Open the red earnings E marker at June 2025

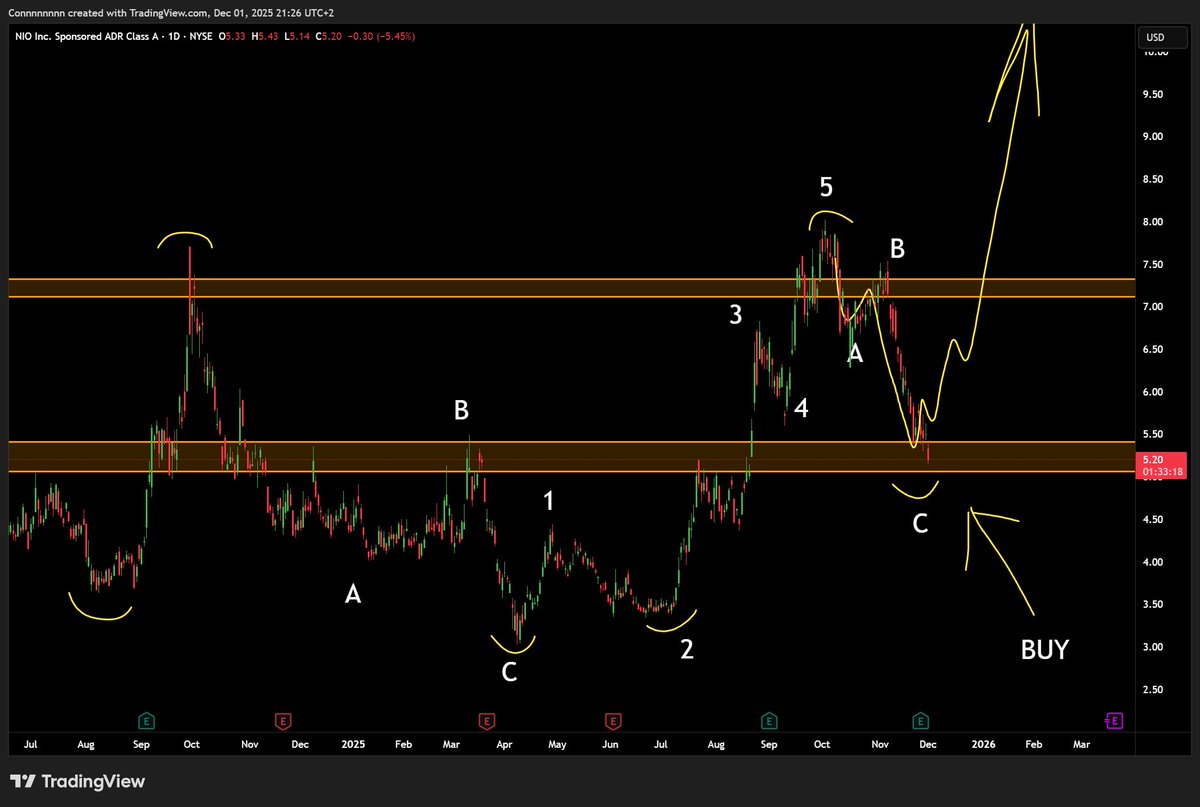tap(611, 720)
